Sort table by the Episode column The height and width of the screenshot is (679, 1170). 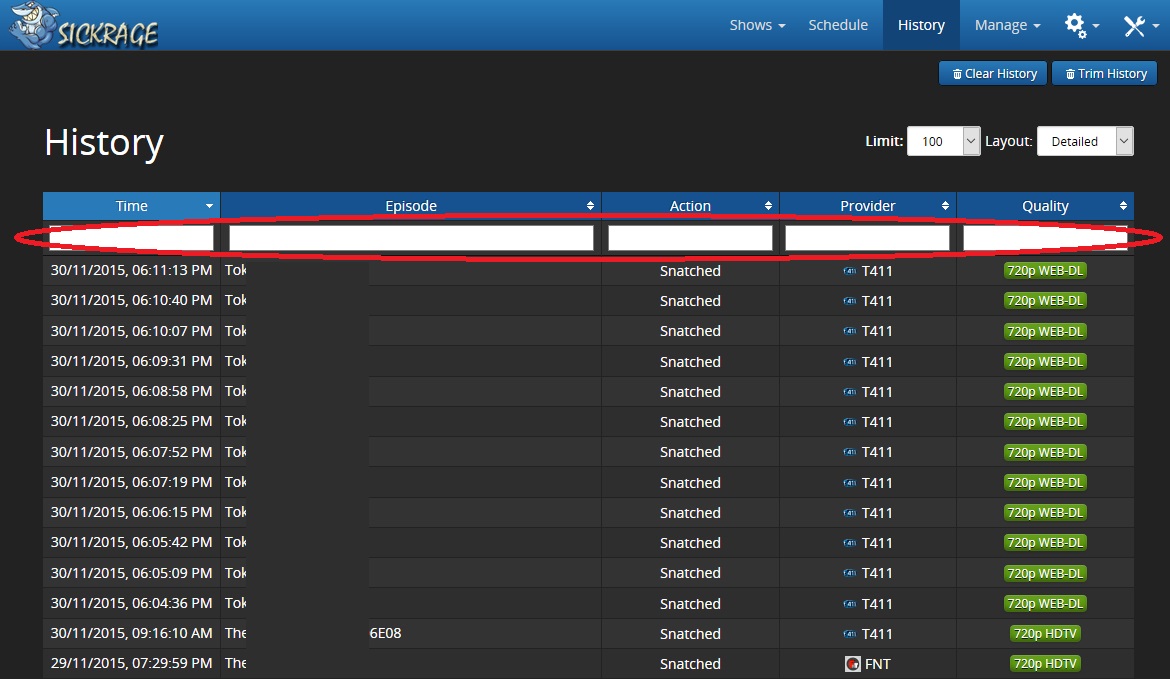(x=410, y=206)
